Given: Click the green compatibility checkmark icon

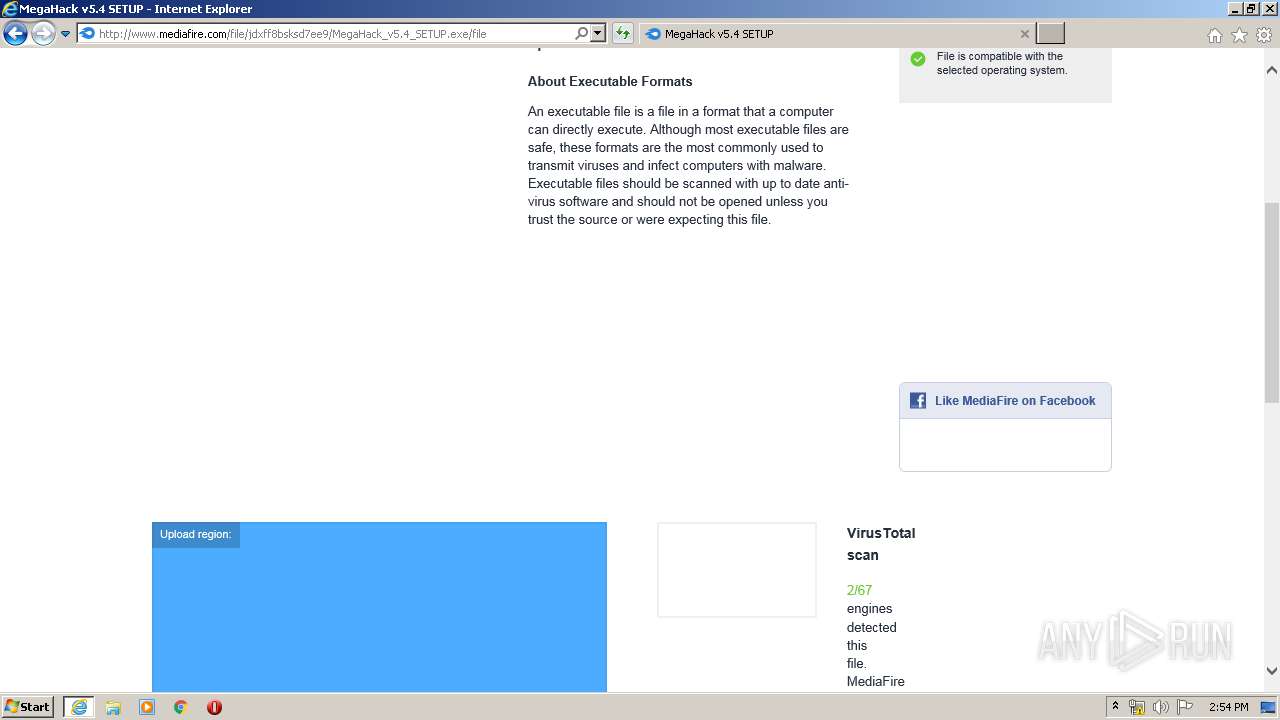Looking at the screenshot, I should pos(918,59).
